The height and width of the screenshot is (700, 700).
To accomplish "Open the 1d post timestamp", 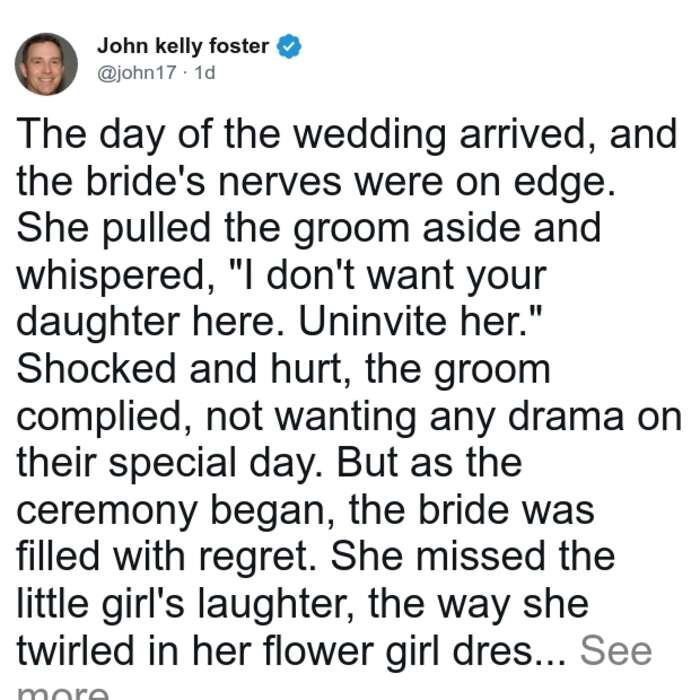I will [205, 72].
